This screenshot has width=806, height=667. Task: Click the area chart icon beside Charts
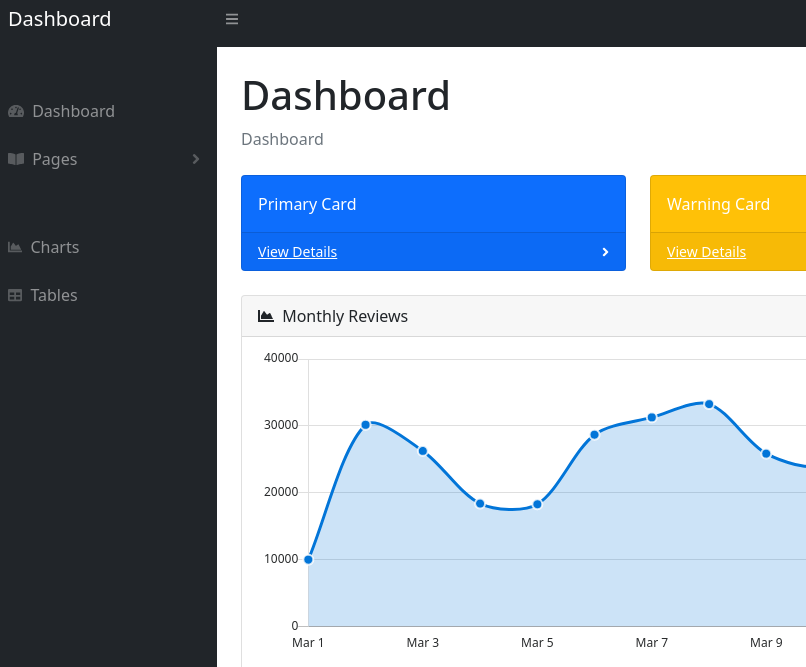tap(15, 247)
